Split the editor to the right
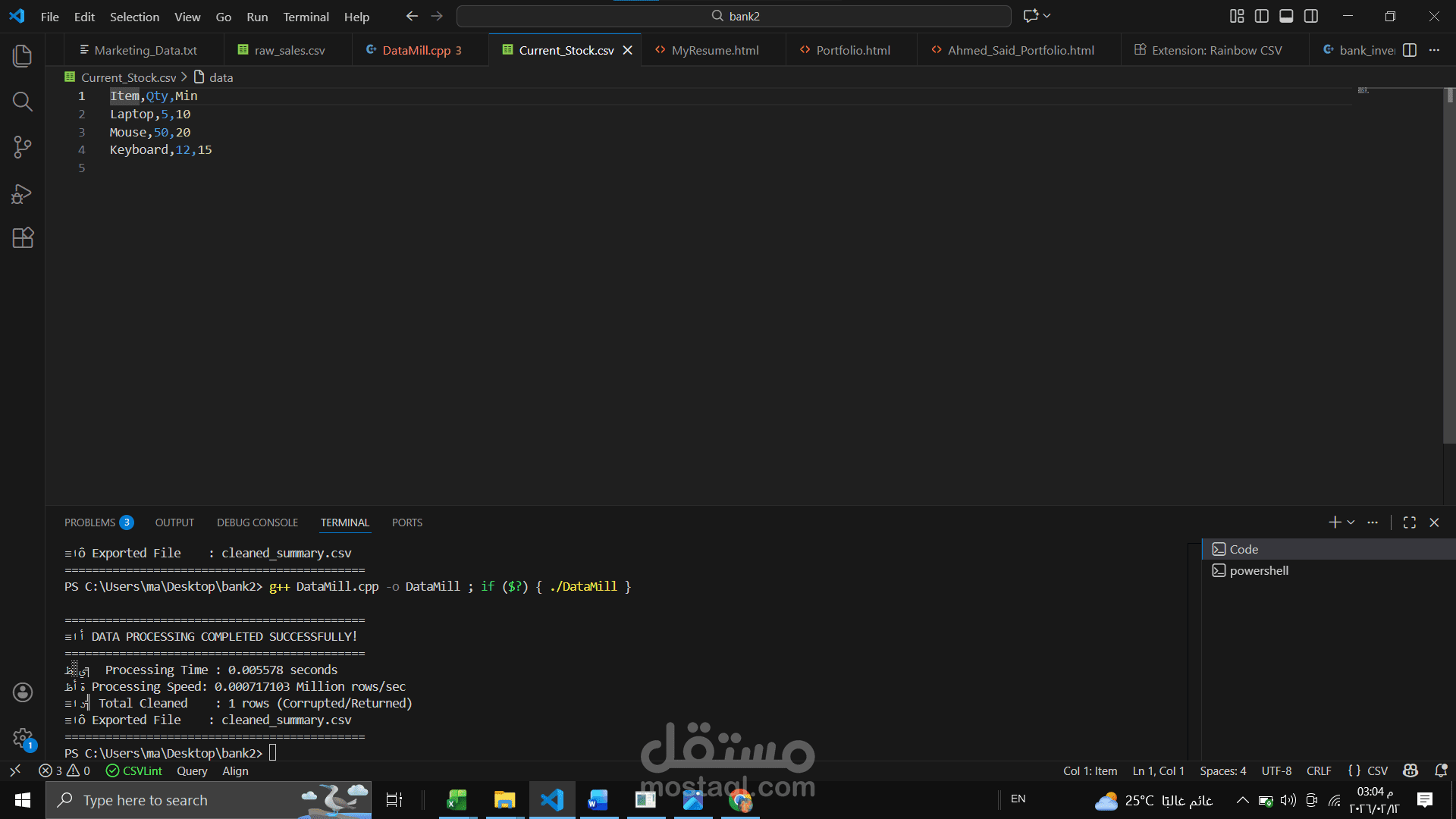This screenshot has width=1456, height=819. pos(1410,50)
